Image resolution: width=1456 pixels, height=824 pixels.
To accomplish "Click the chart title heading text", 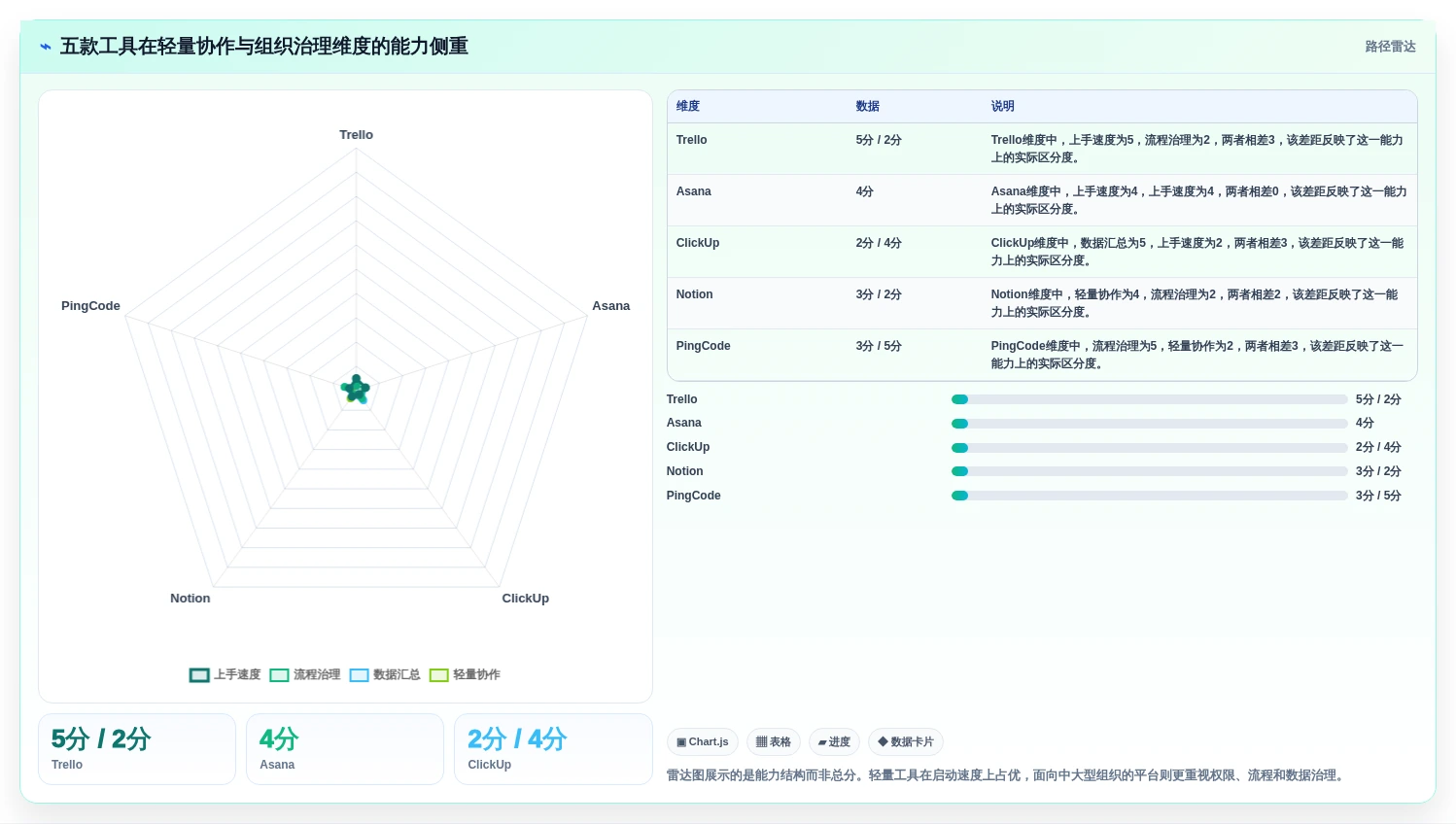I will (x=264, y=47).
